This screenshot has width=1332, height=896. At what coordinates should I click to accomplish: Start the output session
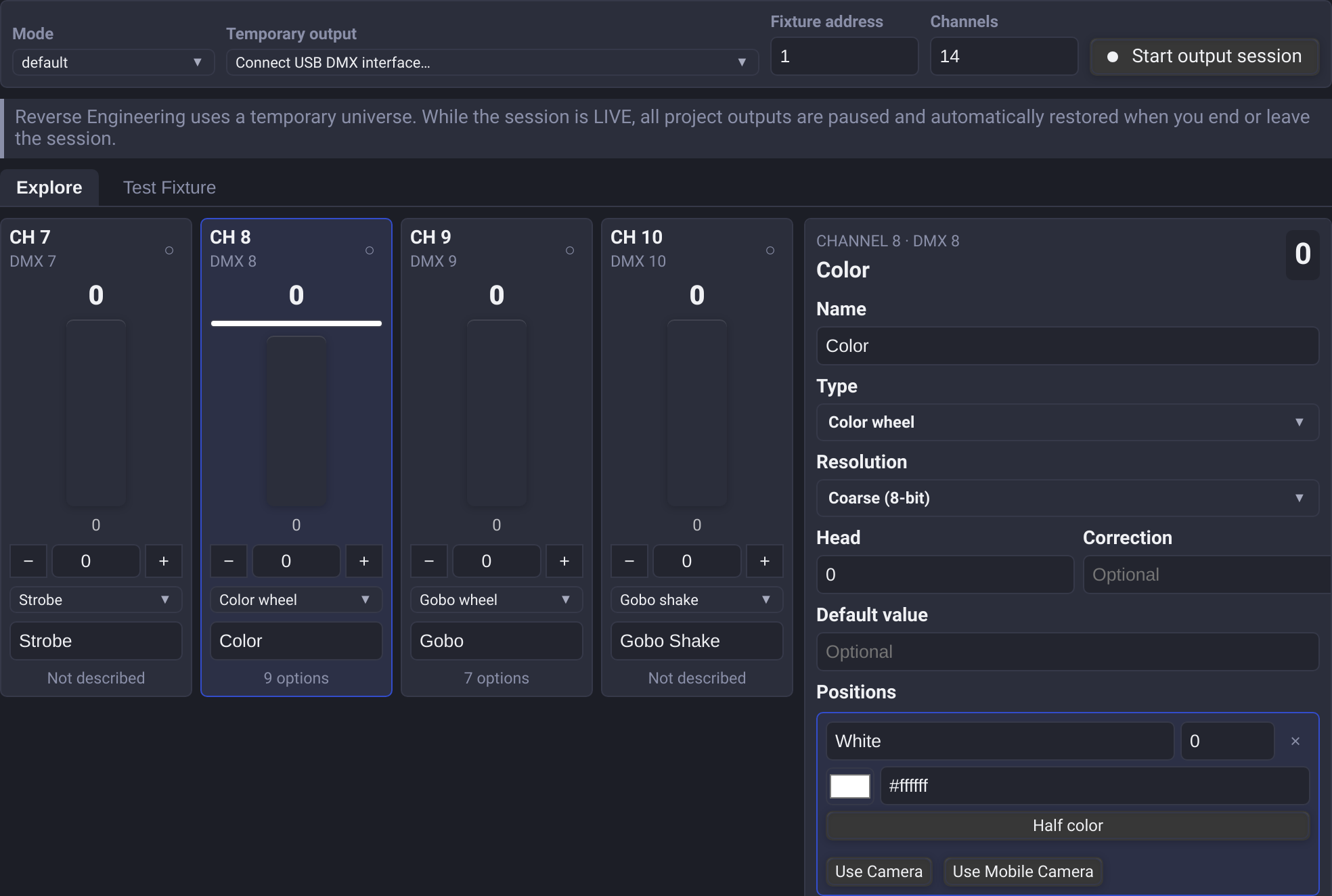point(1204,56)
